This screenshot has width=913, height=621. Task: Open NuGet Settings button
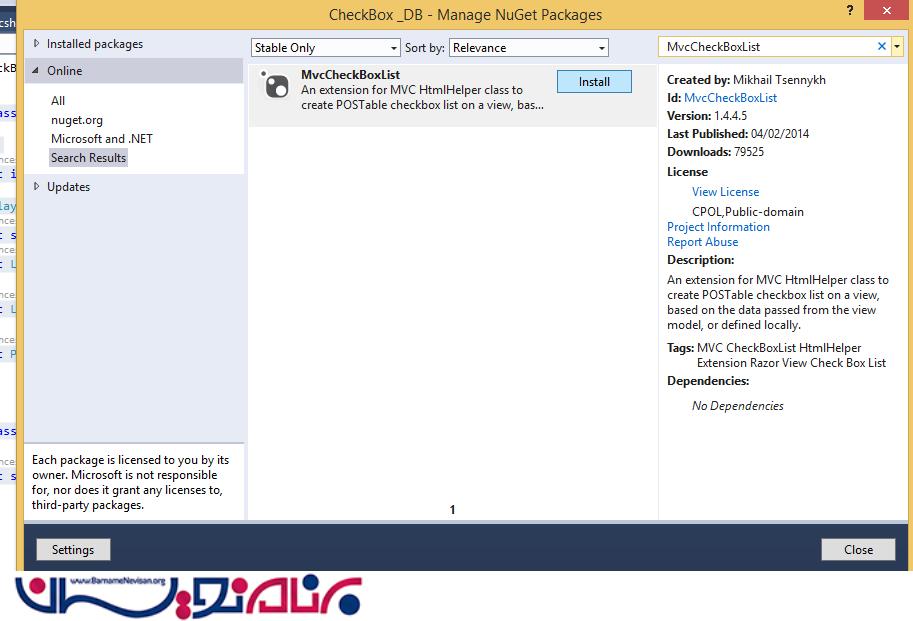click(x=73, y=550)
